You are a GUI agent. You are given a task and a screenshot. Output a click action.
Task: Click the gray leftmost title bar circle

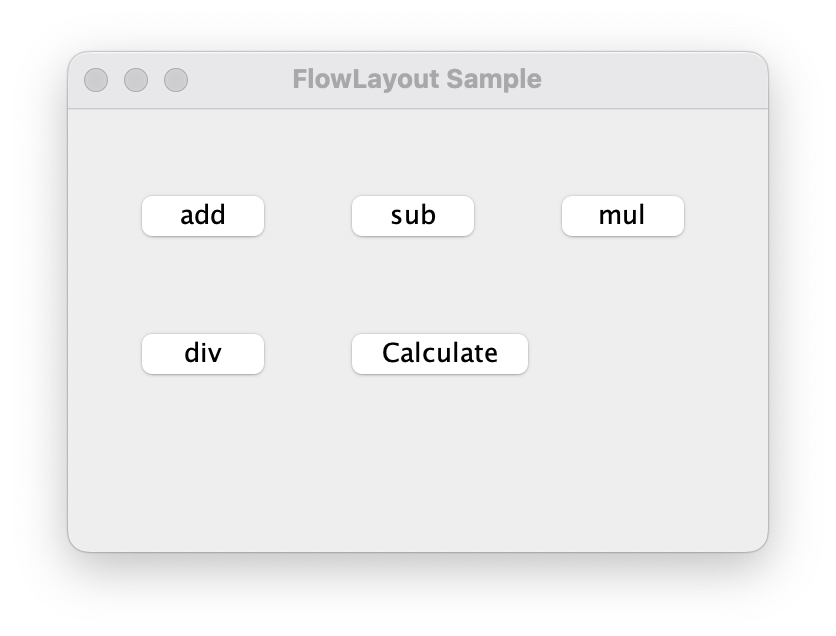click(x=96, y=80)
